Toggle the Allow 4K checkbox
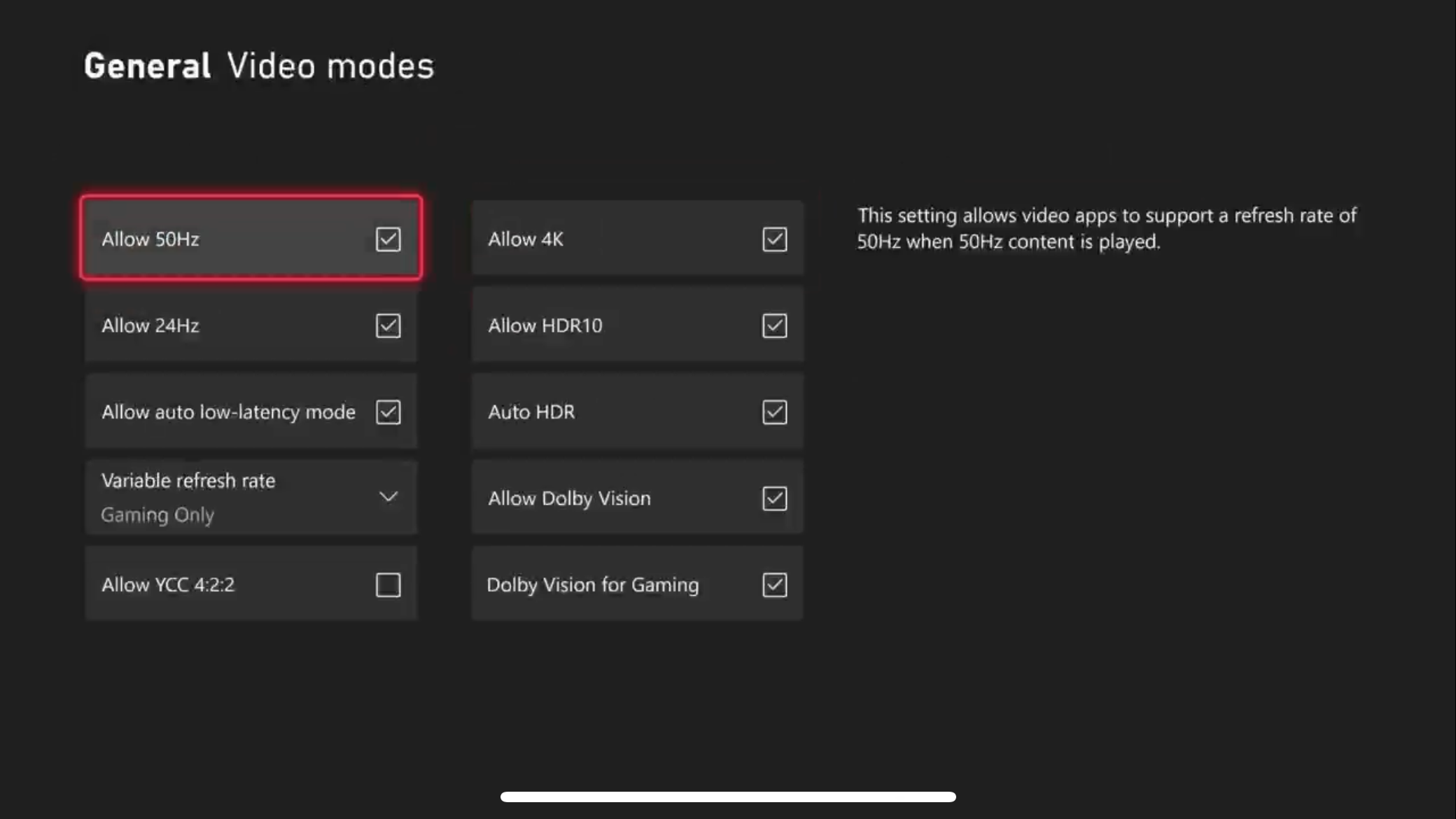The width and height of the screenshot is (1456, 819). (x=774, y=239)
